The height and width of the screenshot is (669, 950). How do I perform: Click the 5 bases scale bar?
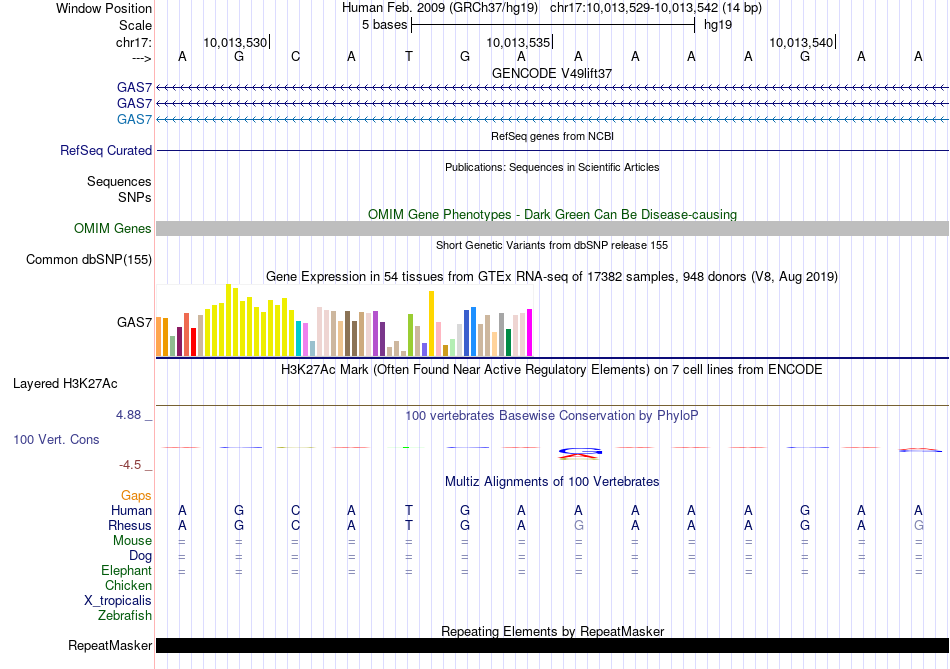(552, 24)
